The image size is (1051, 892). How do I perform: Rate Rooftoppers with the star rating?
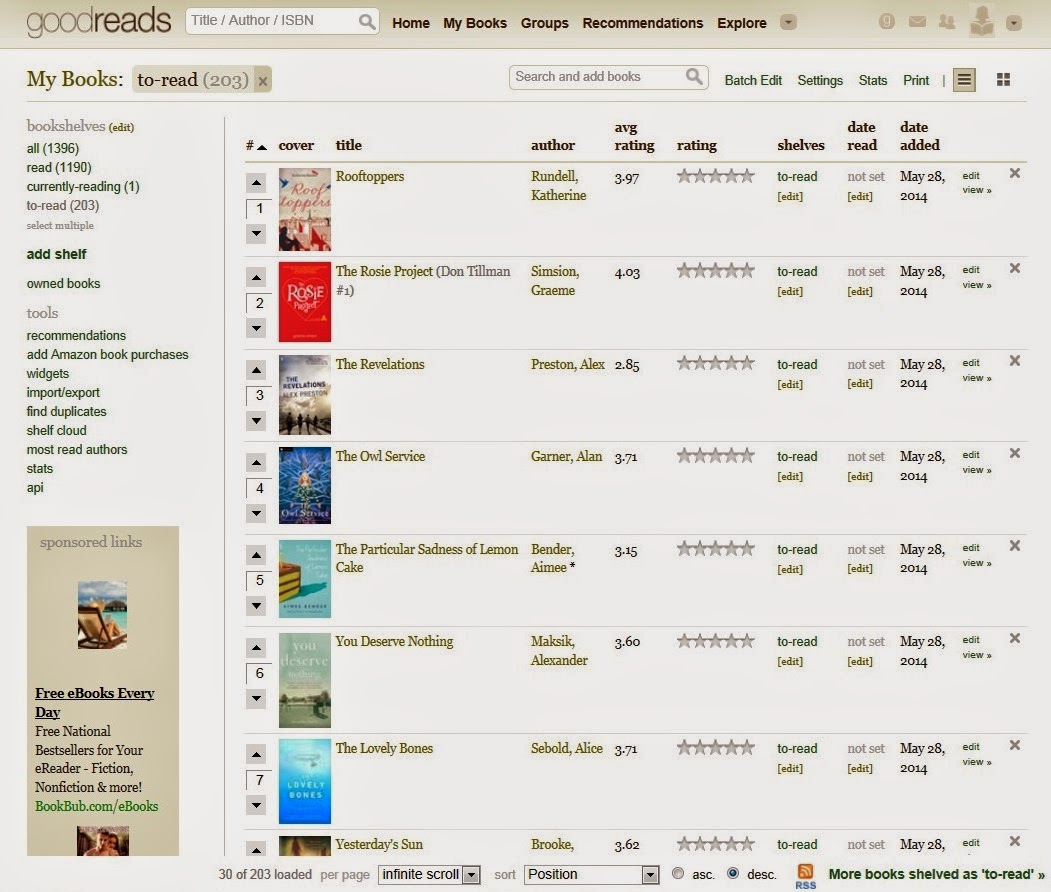(x=716, y=176)
